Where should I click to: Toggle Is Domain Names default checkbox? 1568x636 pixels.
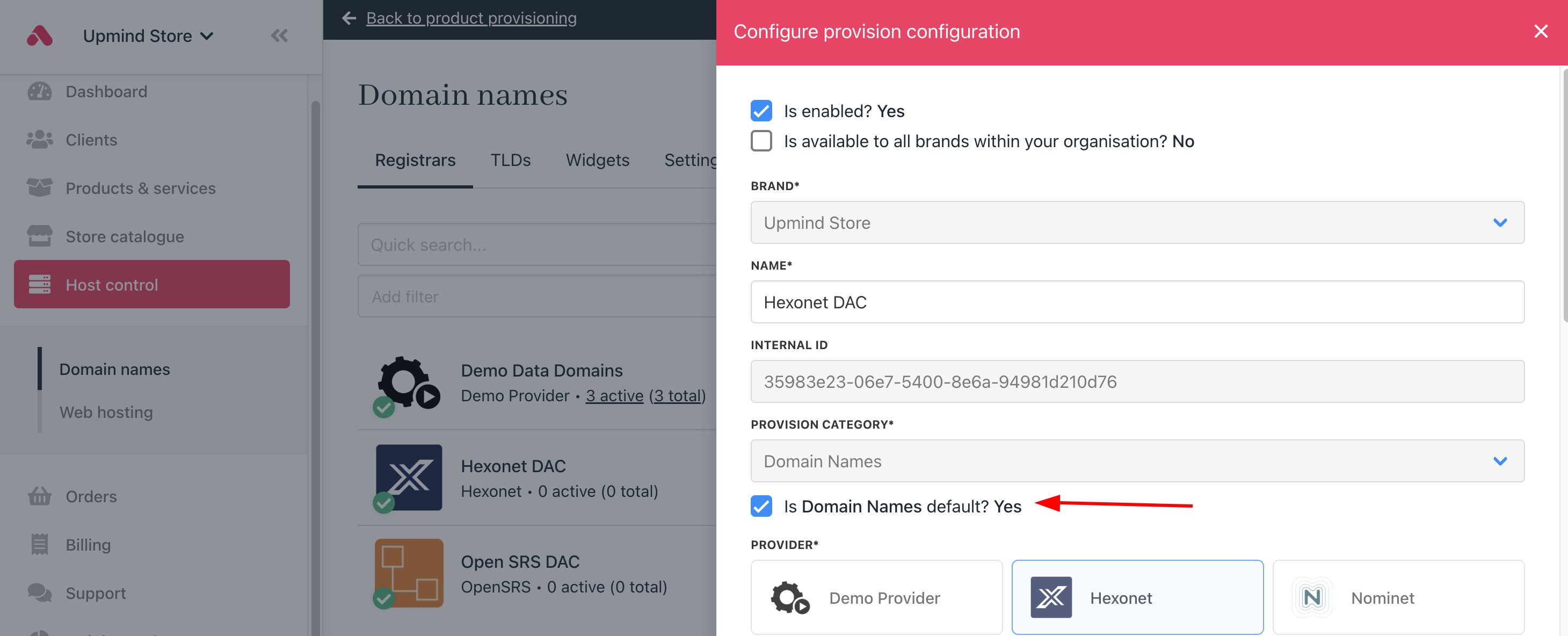tap(761, 506)
